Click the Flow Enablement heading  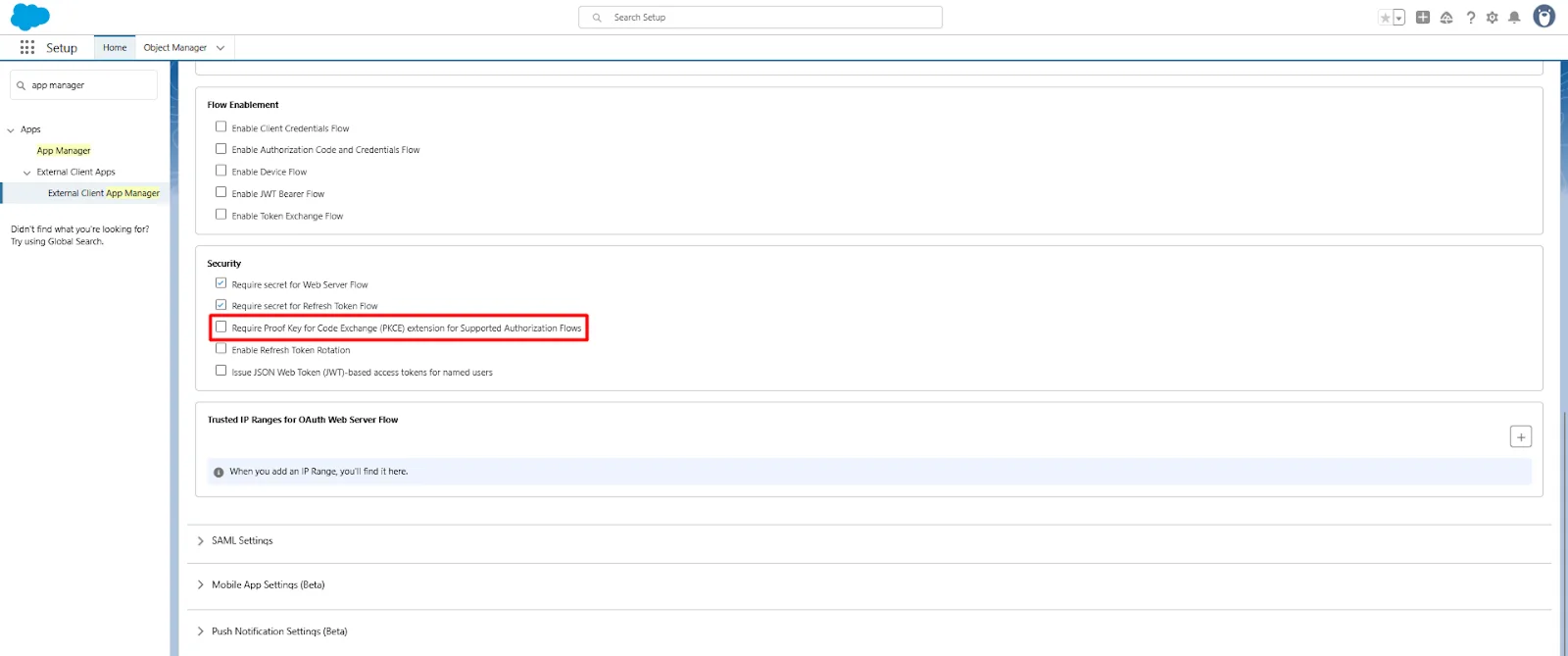[x=243, y=105]
